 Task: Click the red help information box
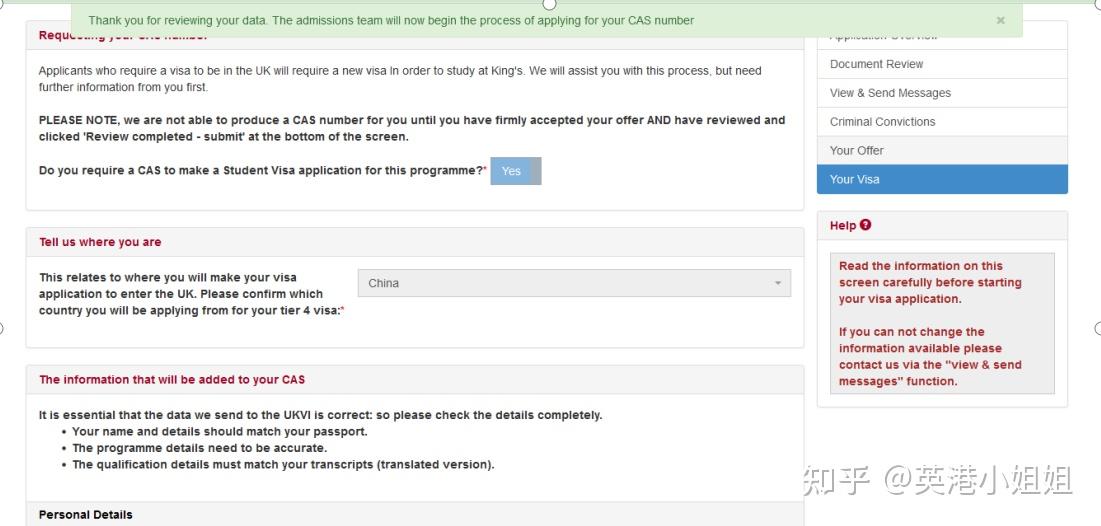tap(942, 323)
